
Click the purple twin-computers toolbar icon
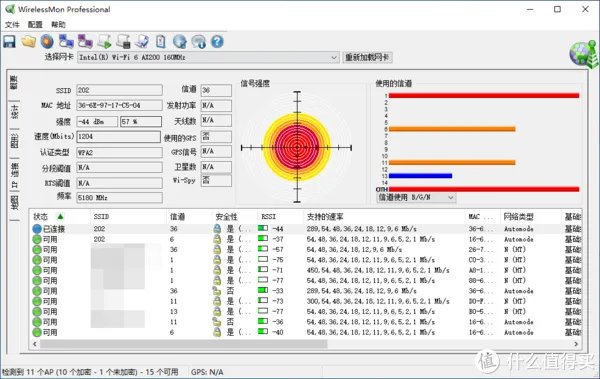point(85,41)
